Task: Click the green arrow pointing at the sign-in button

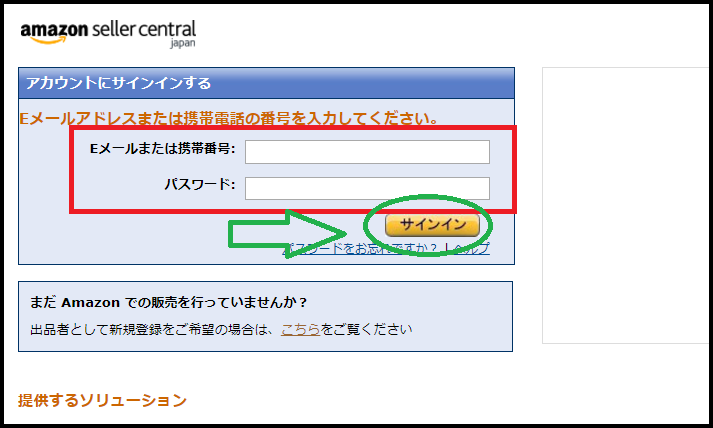Action: [x=287, y=234]
